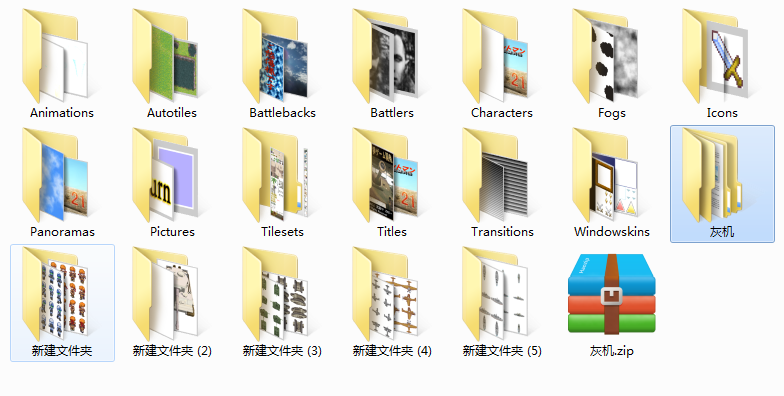
Task: Click the "Icons" name label
Action: 722,113
